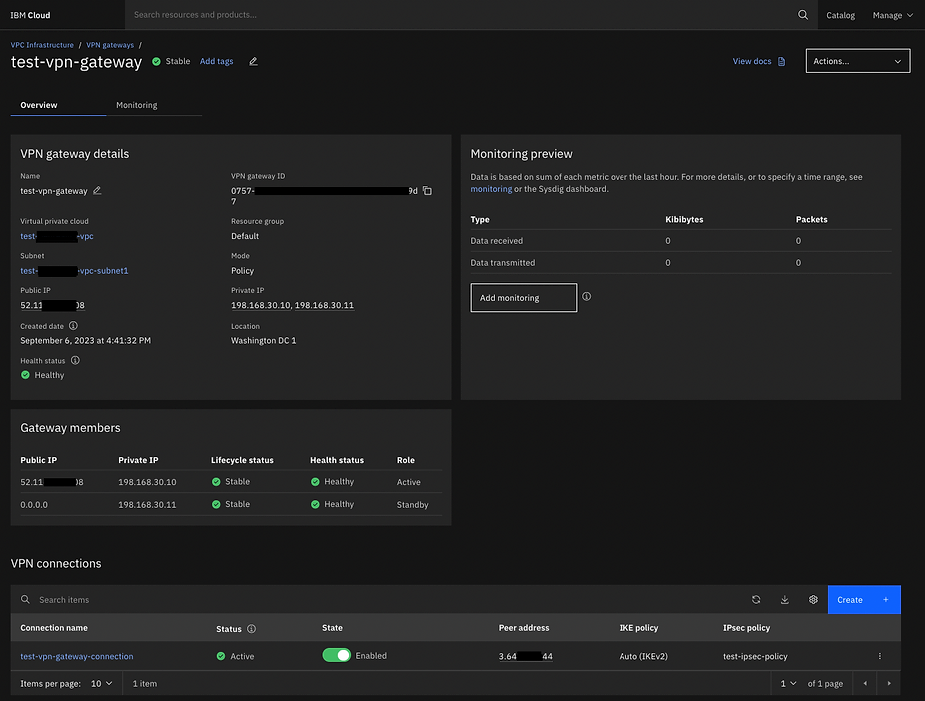Viewport: 925px width, 701px height.
Task: Change items per page dropdown
Action: tap(101, 683)
